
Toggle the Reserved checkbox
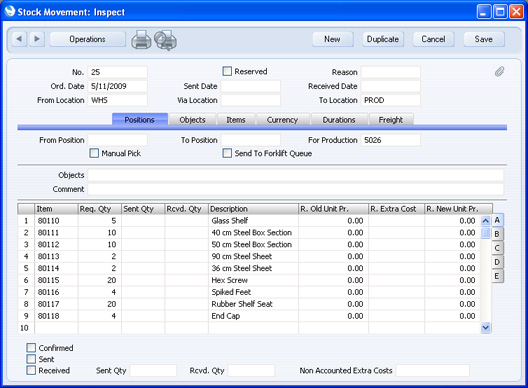[227, 71]
